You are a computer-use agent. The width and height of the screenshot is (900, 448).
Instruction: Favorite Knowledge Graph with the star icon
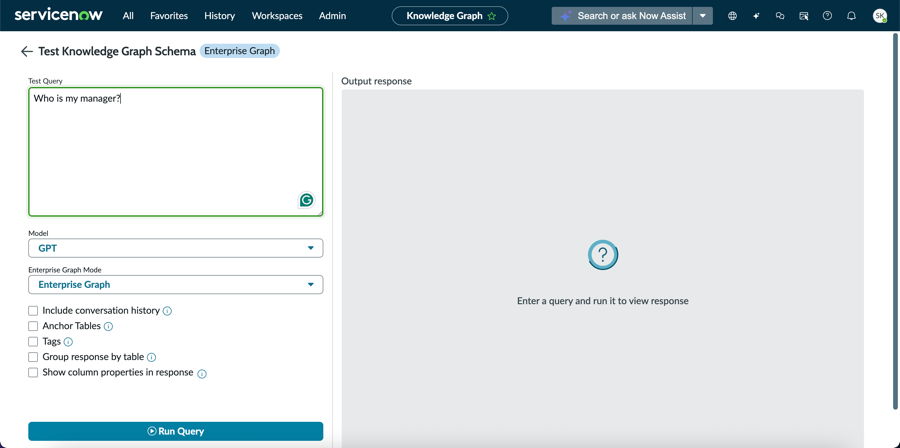[x=491, y=16]
